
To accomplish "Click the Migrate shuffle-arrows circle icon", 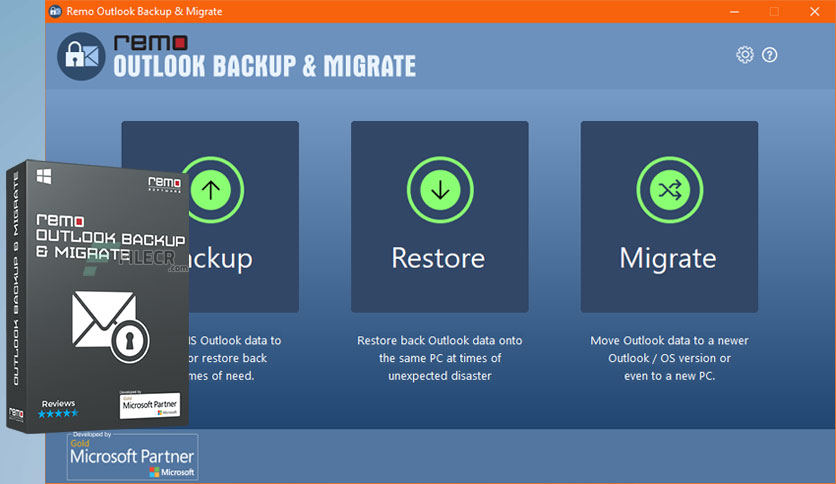I will point(668,188).
